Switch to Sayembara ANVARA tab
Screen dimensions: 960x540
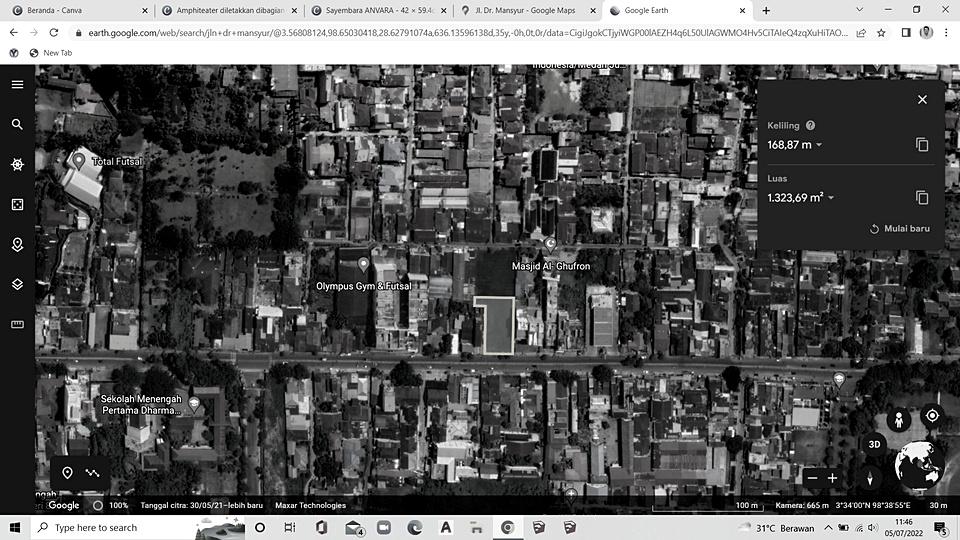379,10
